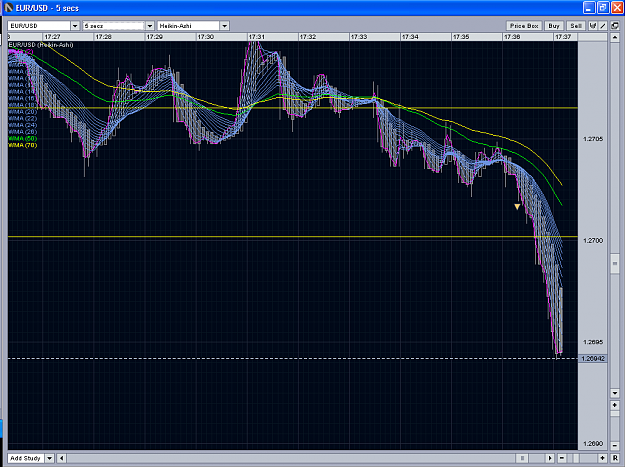Click the vertical zoom minus button at bottom right
The image size is (625, 467).
615,445
